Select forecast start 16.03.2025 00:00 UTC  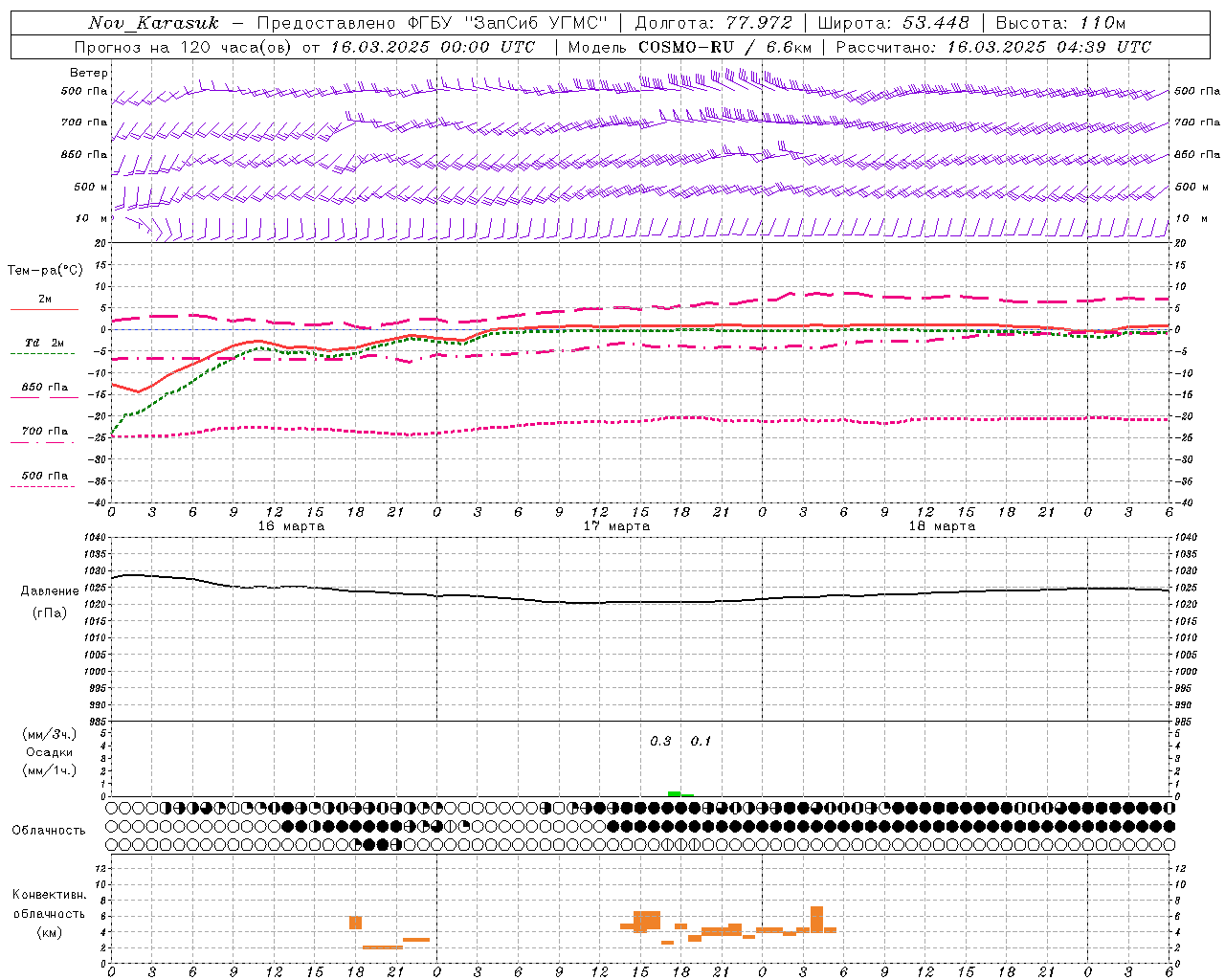point(433,47)
